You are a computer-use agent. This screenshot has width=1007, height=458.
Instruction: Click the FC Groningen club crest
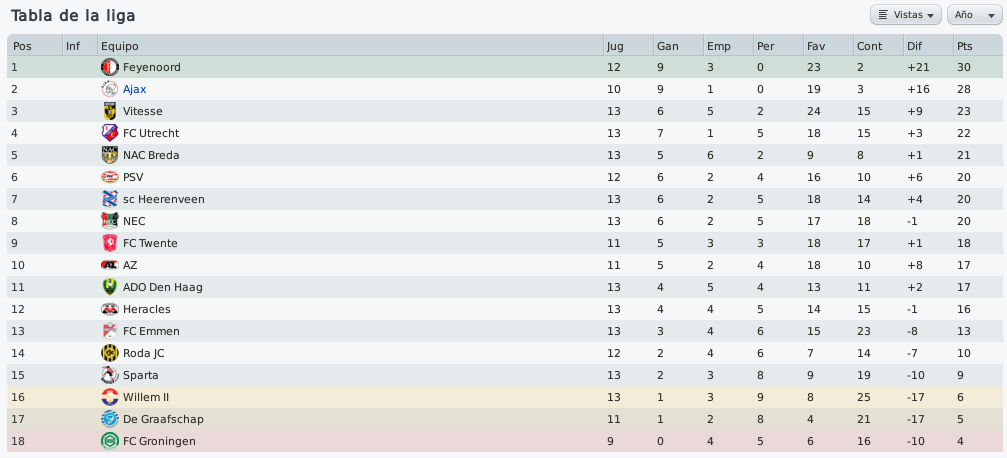pos(110,441)
